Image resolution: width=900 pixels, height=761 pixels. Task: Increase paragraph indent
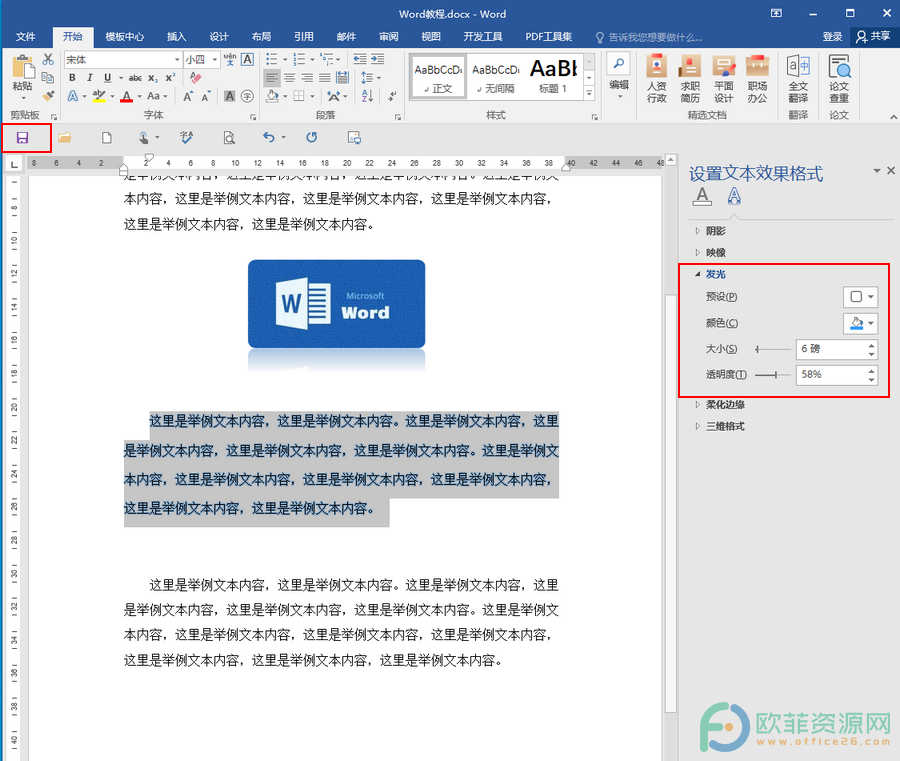tap(378, 59)
